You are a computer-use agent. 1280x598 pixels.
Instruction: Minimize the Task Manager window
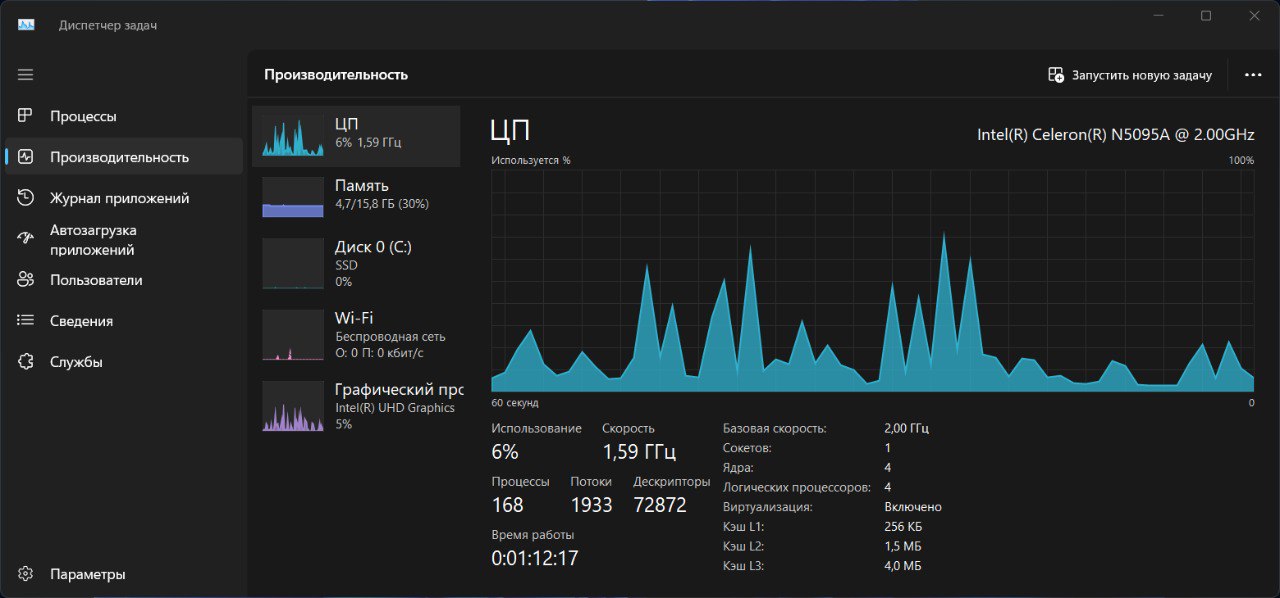[1158, 15]
